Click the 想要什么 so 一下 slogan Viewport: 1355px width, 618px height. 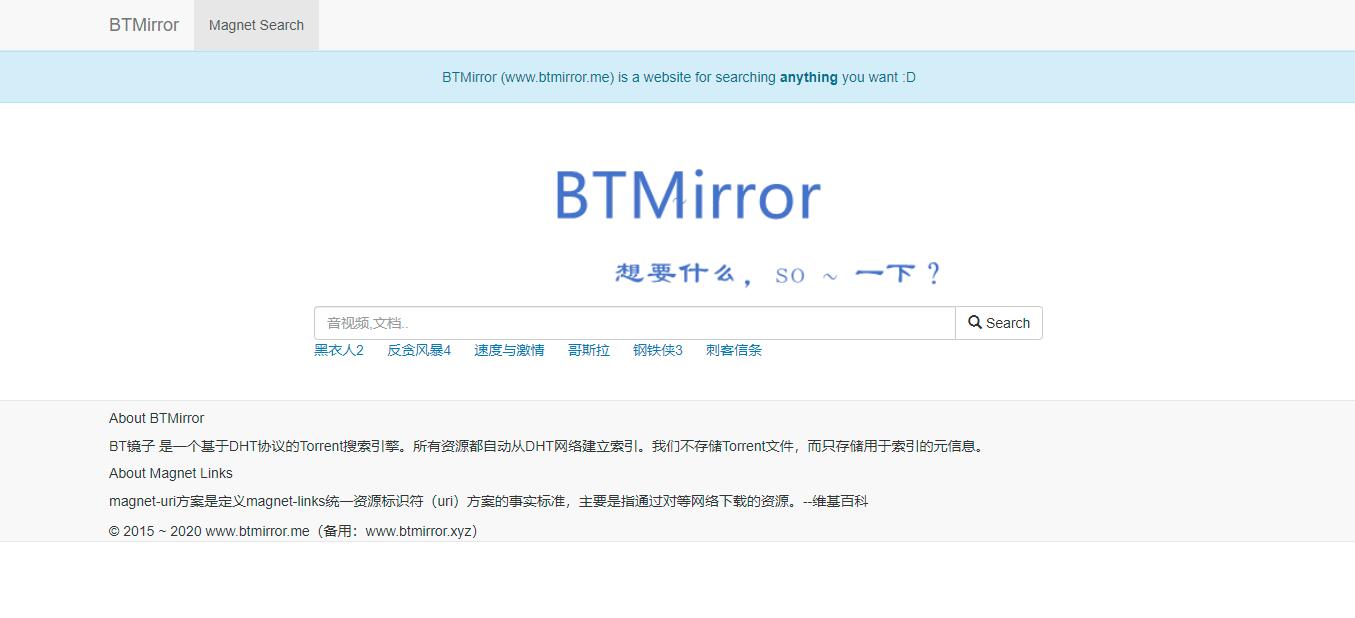click(779, 273)
